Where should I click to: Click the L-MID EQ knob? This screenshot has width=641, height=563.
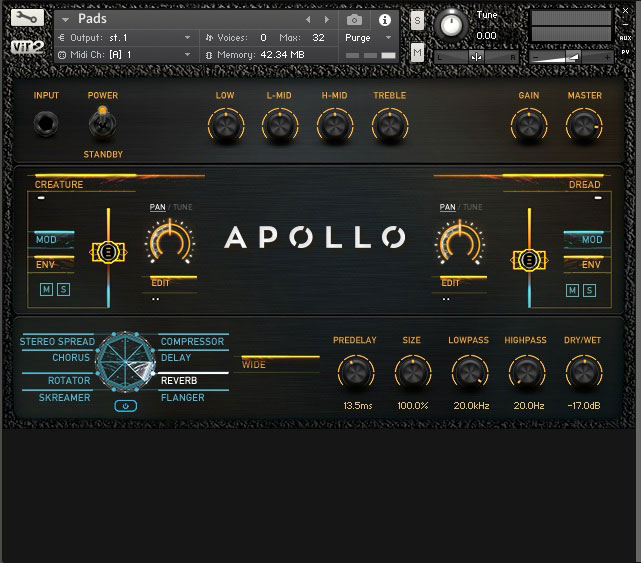(280, 126)
